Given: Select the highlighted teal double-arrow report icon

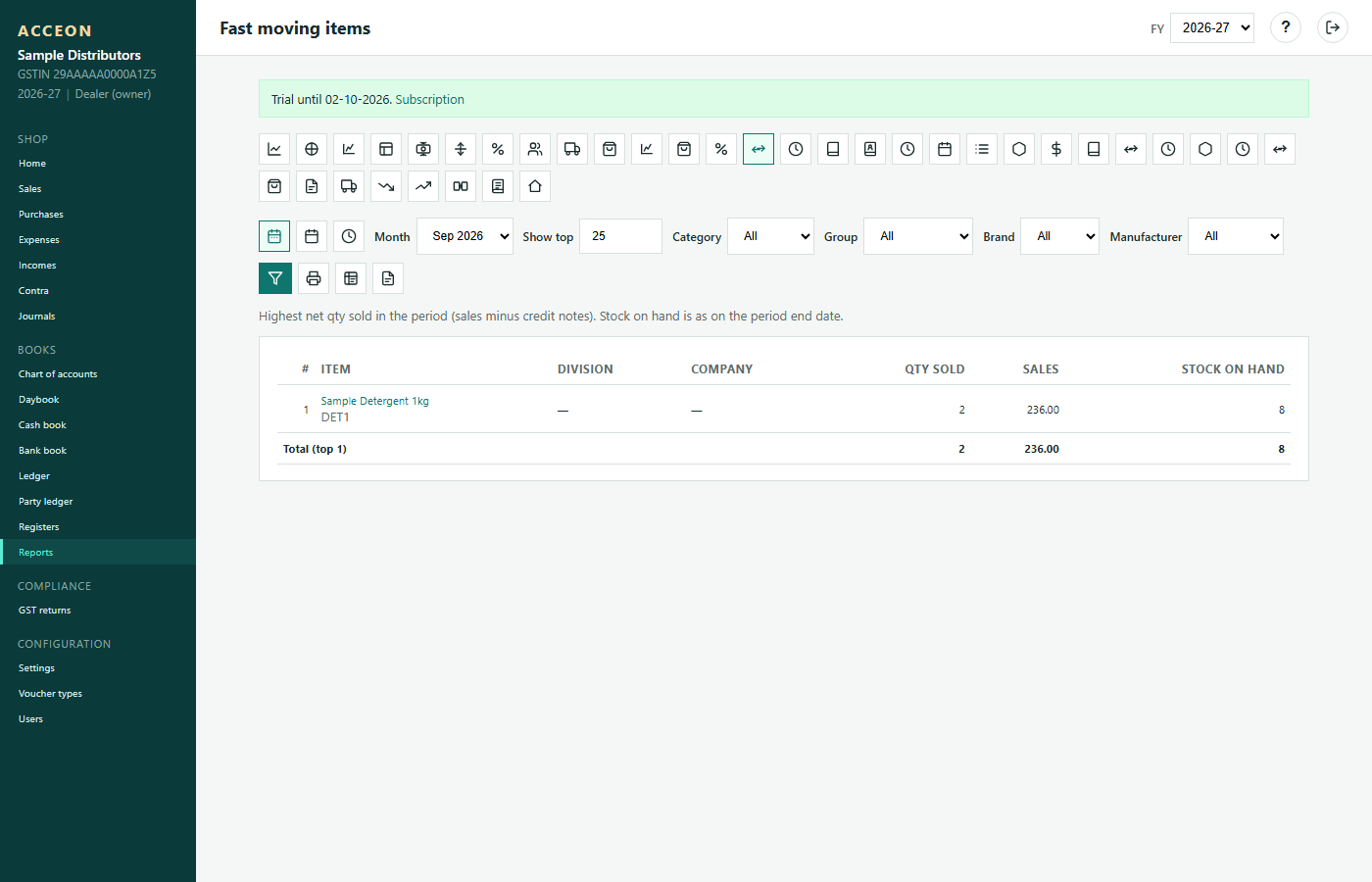Looking at the screenshot, I should [x=759, y=149].
